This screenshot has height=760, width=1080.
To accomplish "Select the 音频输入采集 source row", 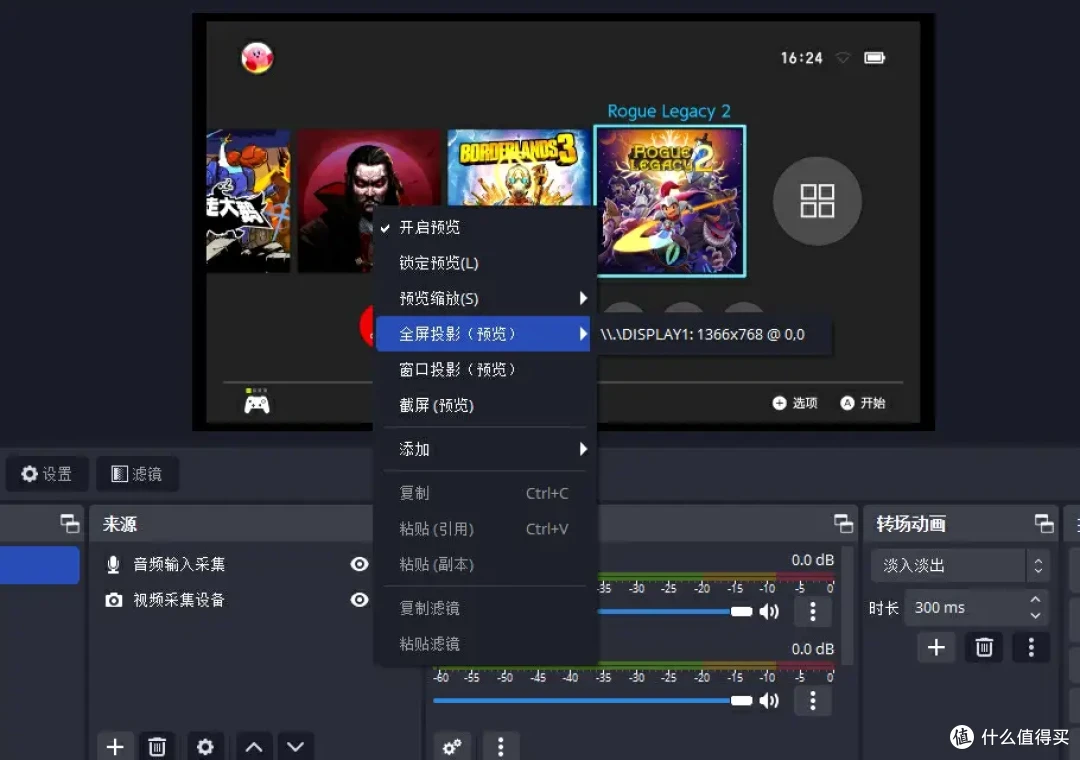I will click(x=231, y=564).
